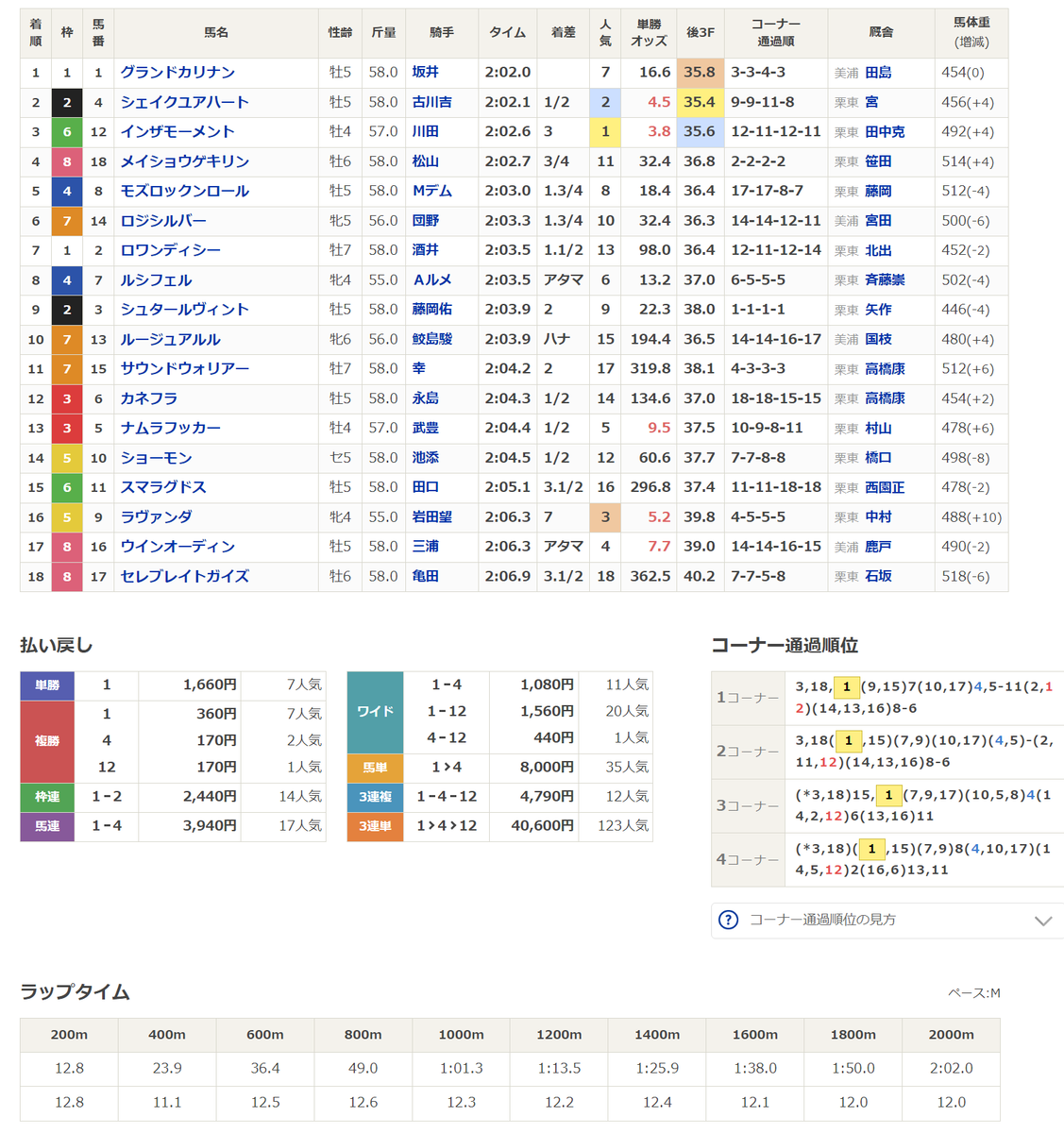Open horse ナムラフッカー link
Viewport: 1064px width, 1133px height.
pos(171,428)
